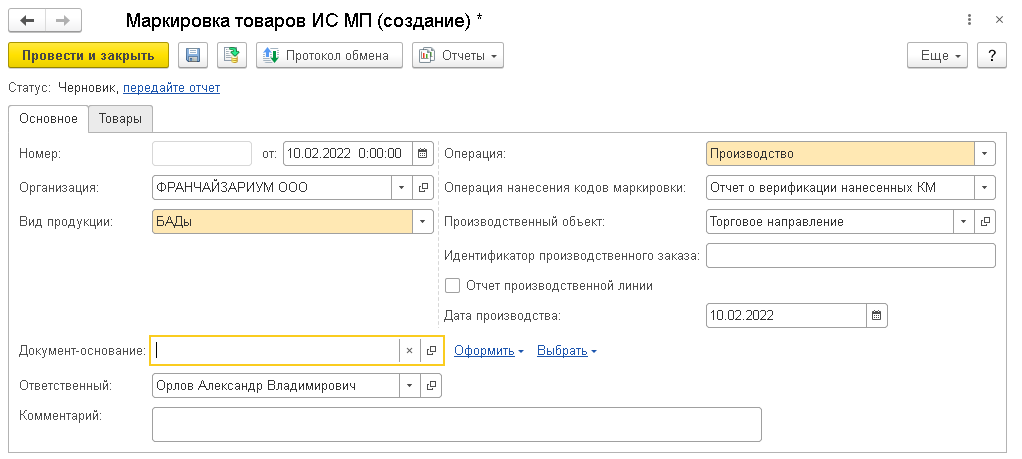This screenshot has width=1022, height=459.
Task: Enable Отчет производственной линии checkbox
Action: point(452,285)
